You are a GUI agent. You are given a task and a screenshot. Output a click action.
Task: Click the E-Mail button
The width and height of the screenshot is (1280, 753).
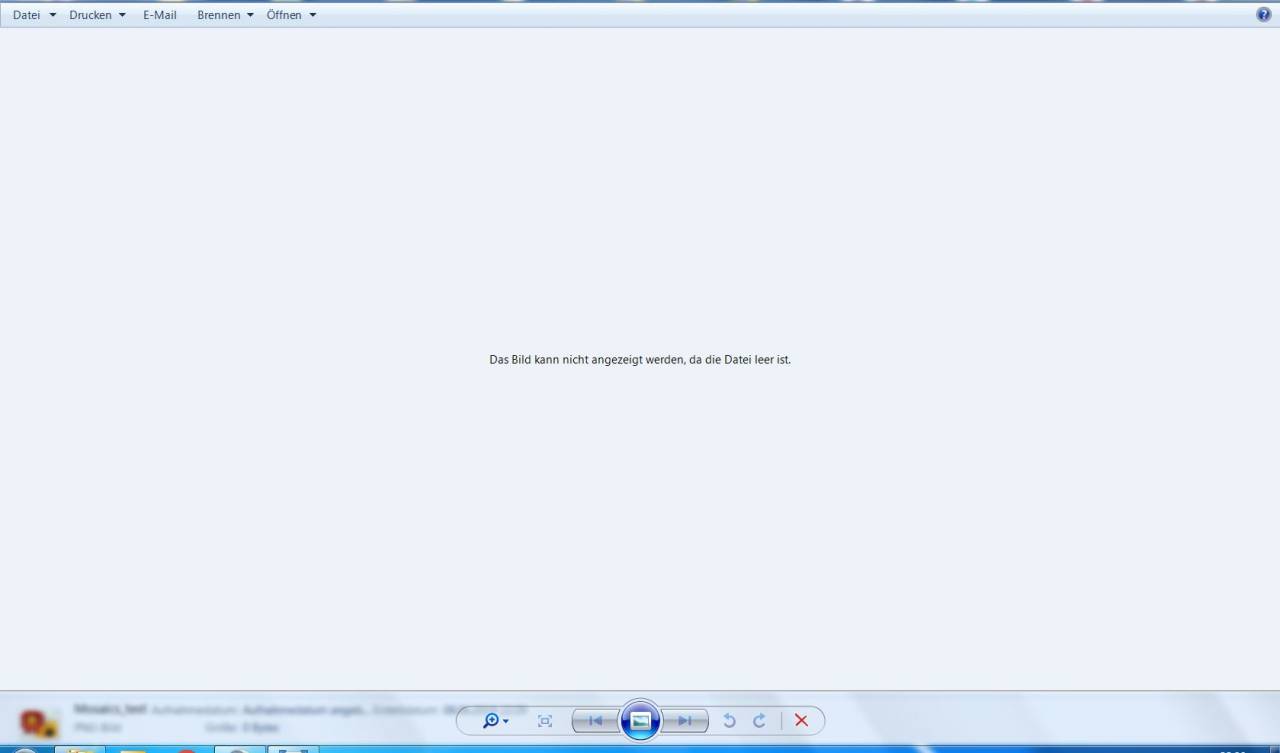[160, 15]
